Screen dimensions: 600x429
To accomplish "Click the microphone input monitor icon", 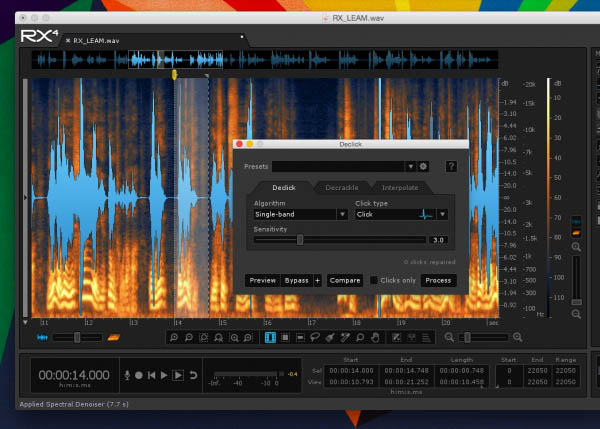I will point(127,375).
